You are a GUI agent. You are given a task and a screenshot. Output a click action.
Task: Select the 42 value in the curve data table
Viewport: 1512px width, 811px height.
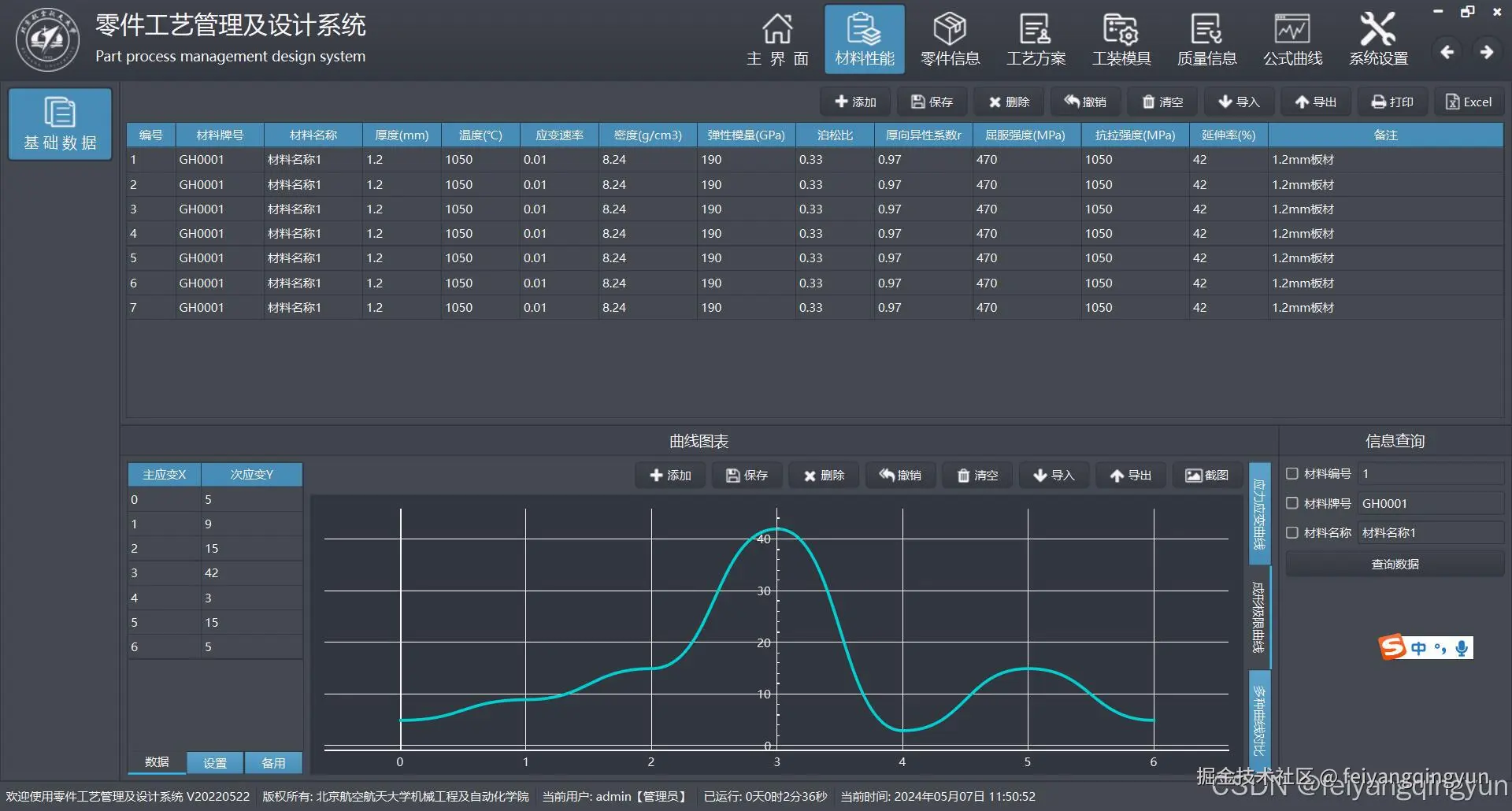pyautogui.click(x=252, y=572)
